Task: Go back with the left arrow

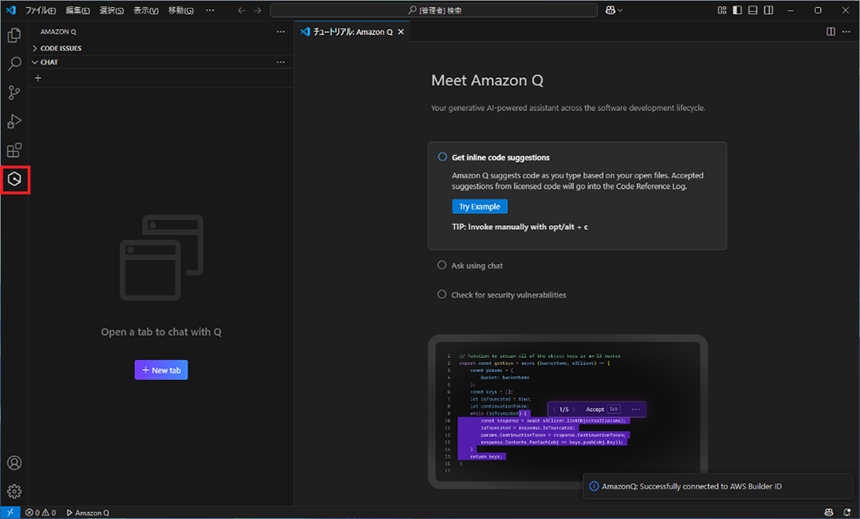Action: click(x=241, y=10)
